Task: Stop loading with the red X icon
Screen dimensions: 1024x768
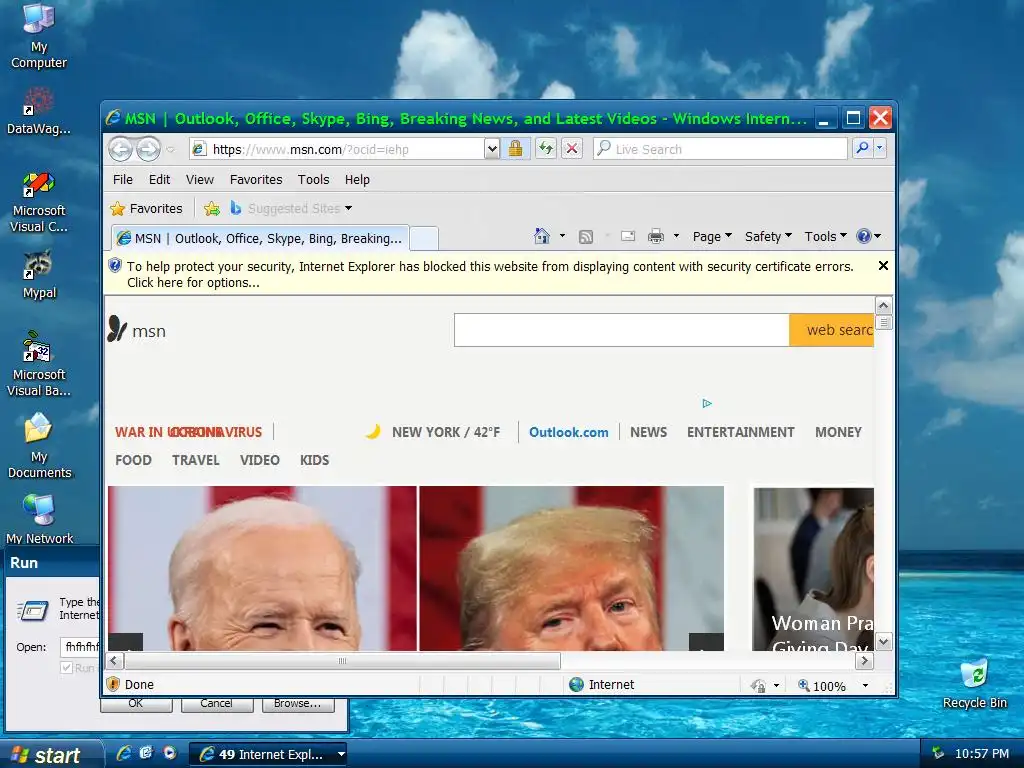Action: pyautogui.click(x=572, y=149)
